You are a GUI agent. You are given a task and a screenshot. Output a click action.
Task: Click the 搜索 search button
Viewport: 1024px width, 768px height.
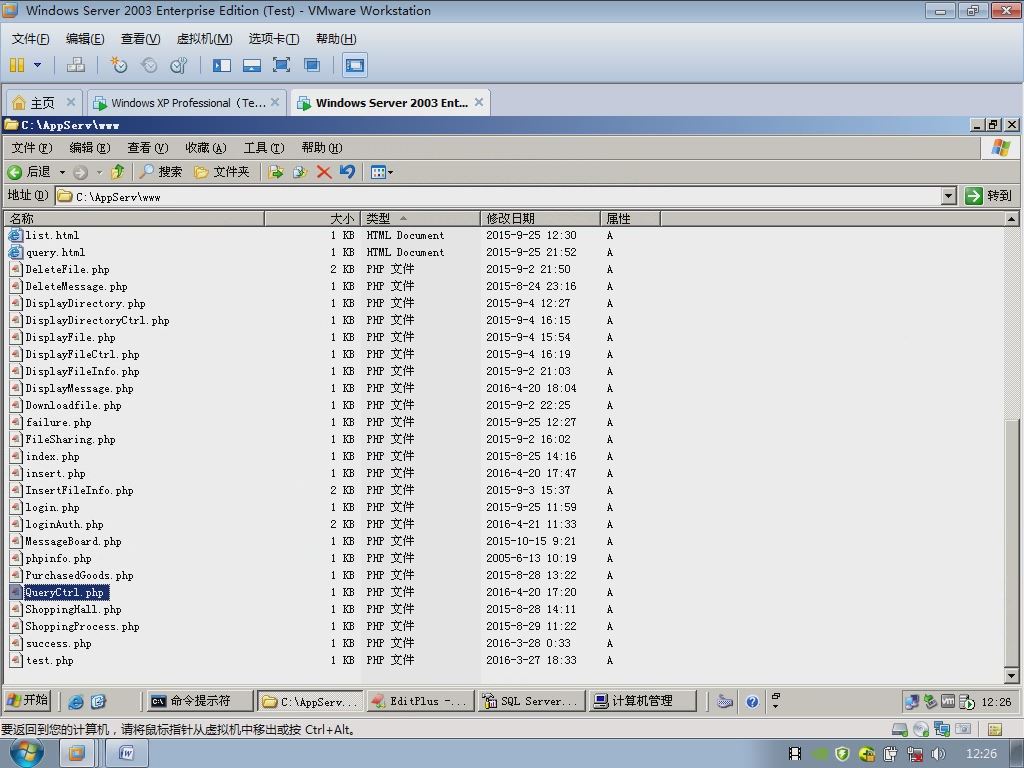[161, 172]
